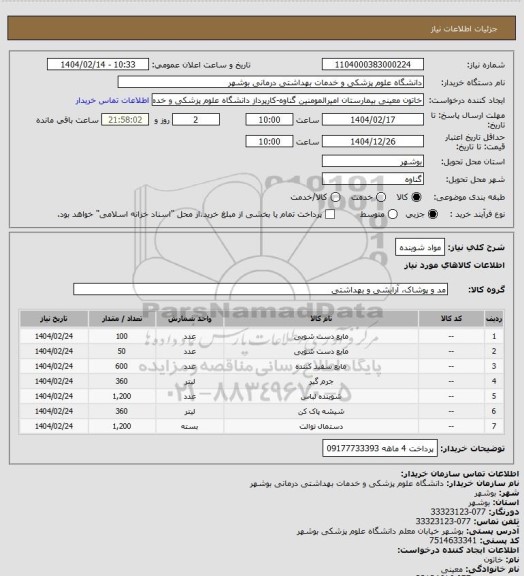Click the ردیف column header
Viewport: 524px width, 576px height.
[494, 318]
